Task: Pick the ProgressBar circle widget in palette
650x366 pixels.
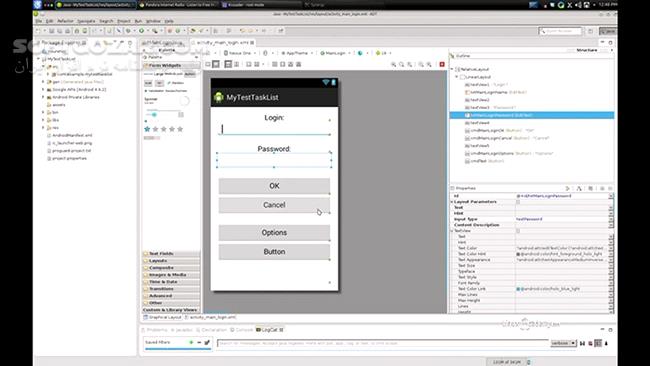Action: (x=184, y=100)
